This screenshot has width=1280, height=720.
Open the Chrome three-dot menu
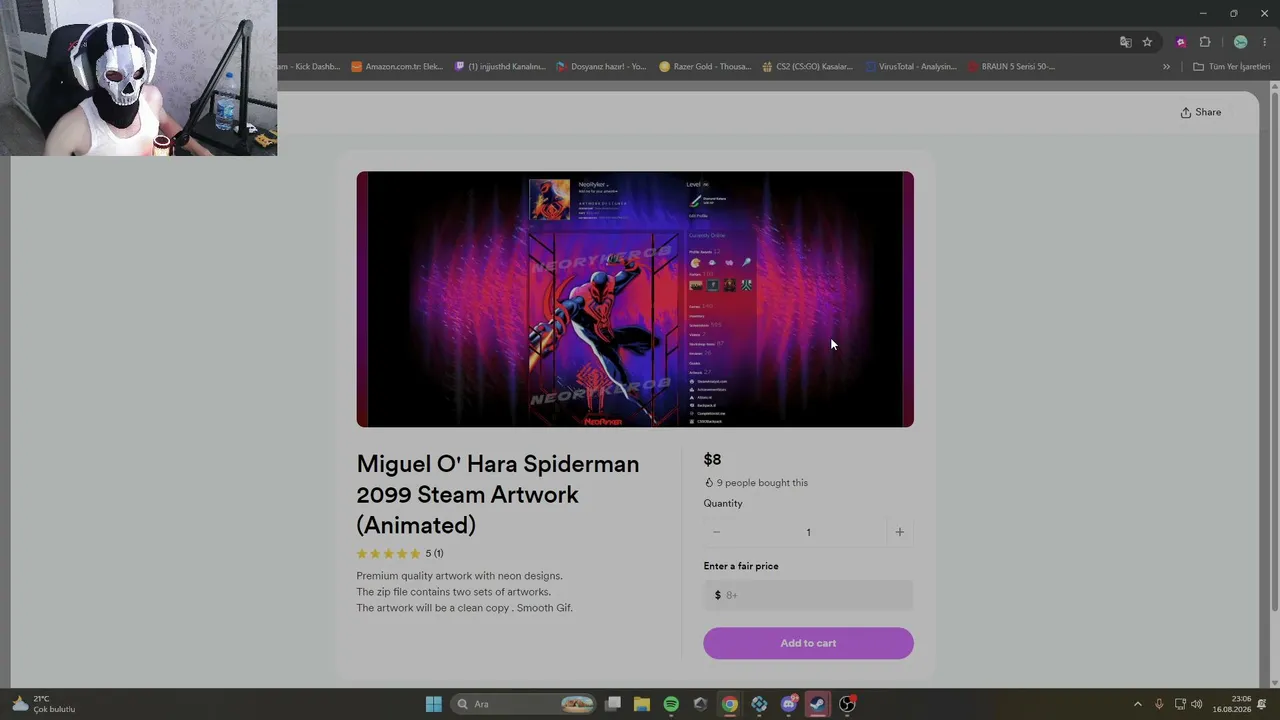click(x=1265, y=42)
